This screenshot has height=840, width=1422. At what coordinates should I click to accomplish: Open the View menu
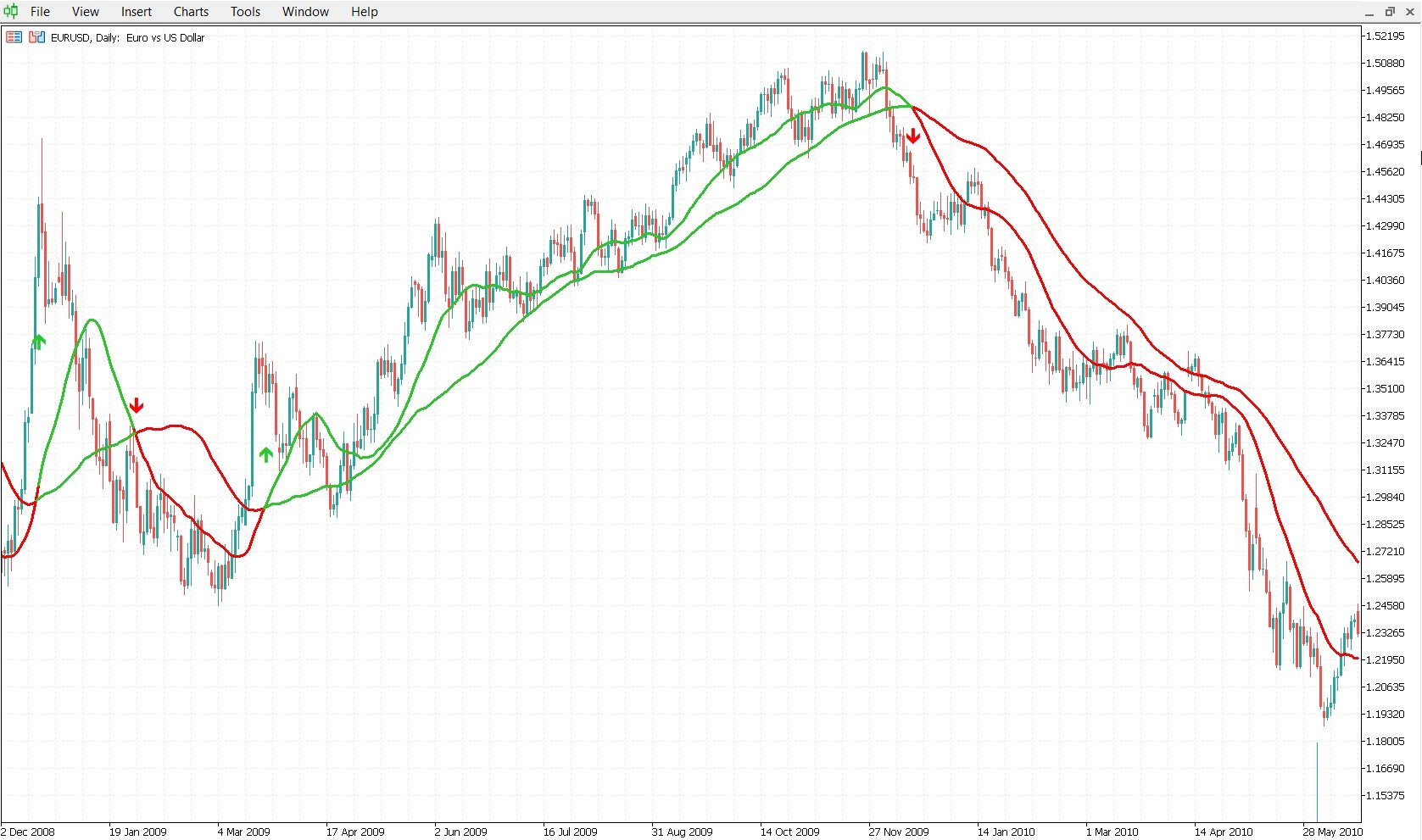85,12
